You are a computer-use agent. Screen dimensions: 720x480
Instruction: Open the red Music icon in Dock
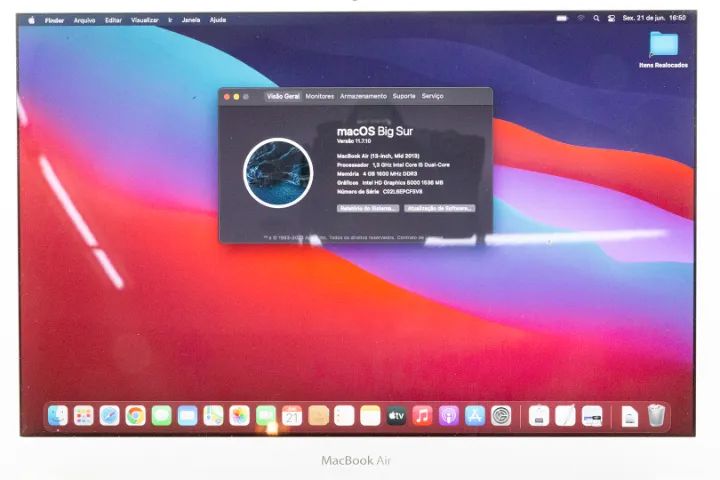coord(422,416)
